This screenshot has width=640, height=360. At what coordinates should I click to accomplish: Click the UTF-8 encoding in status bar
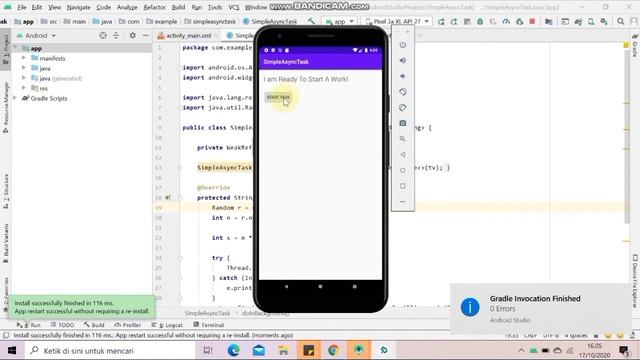551,336
